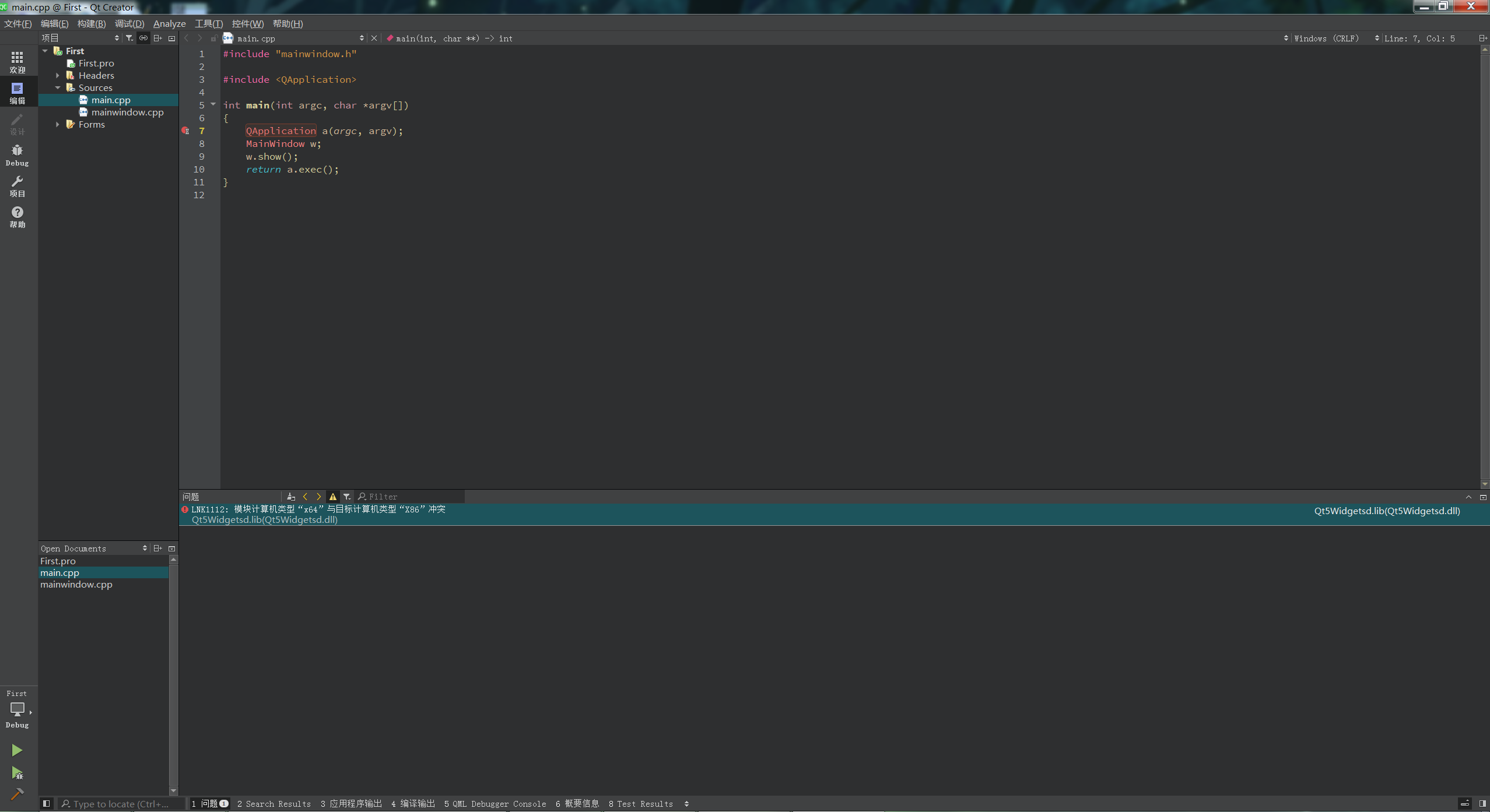Open the 文件(F) menu
The image size is (1490, 812).
(18, 23)
